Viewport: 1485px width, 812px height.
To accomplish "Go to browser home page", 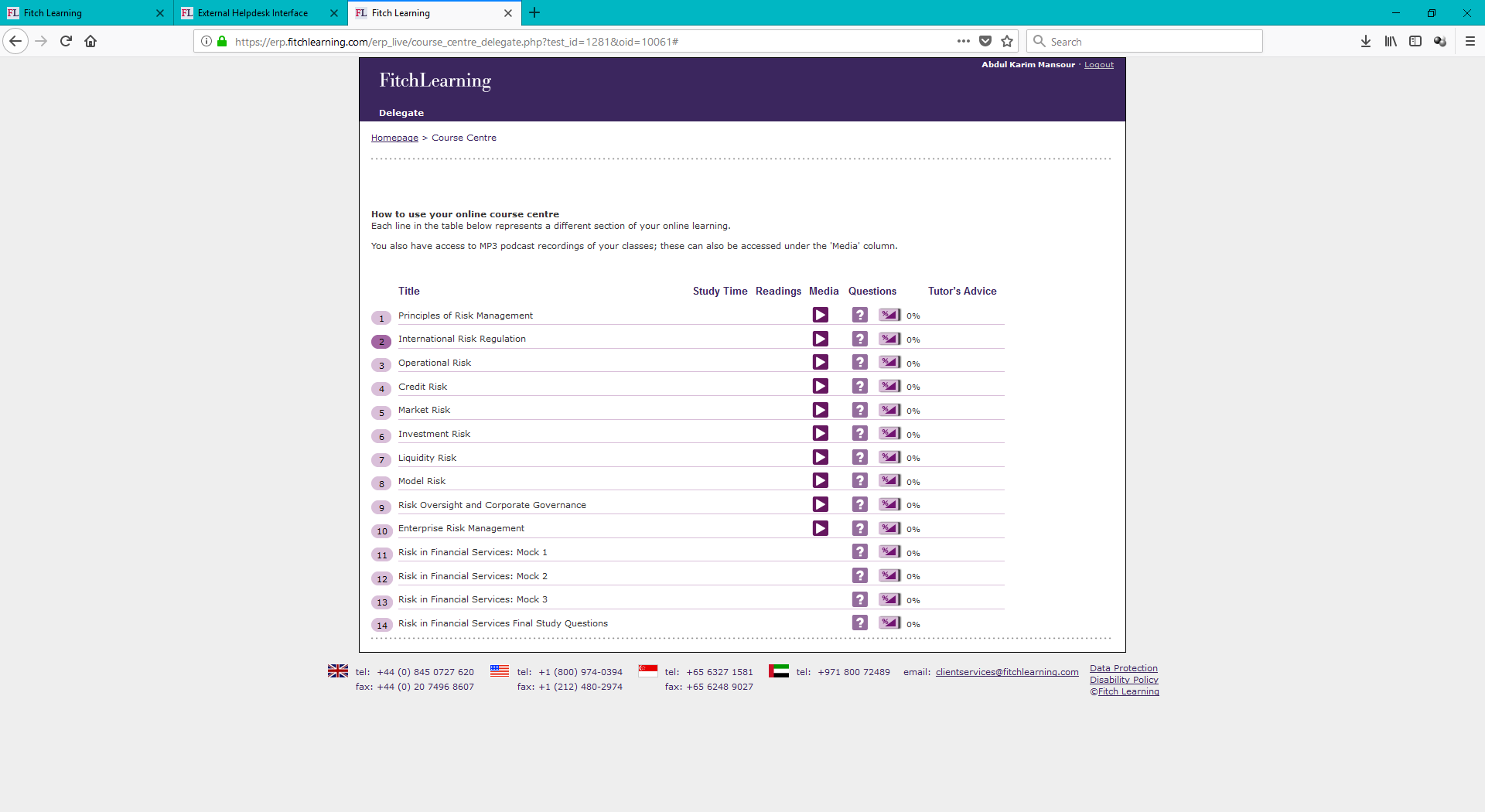I will (90, 41).
